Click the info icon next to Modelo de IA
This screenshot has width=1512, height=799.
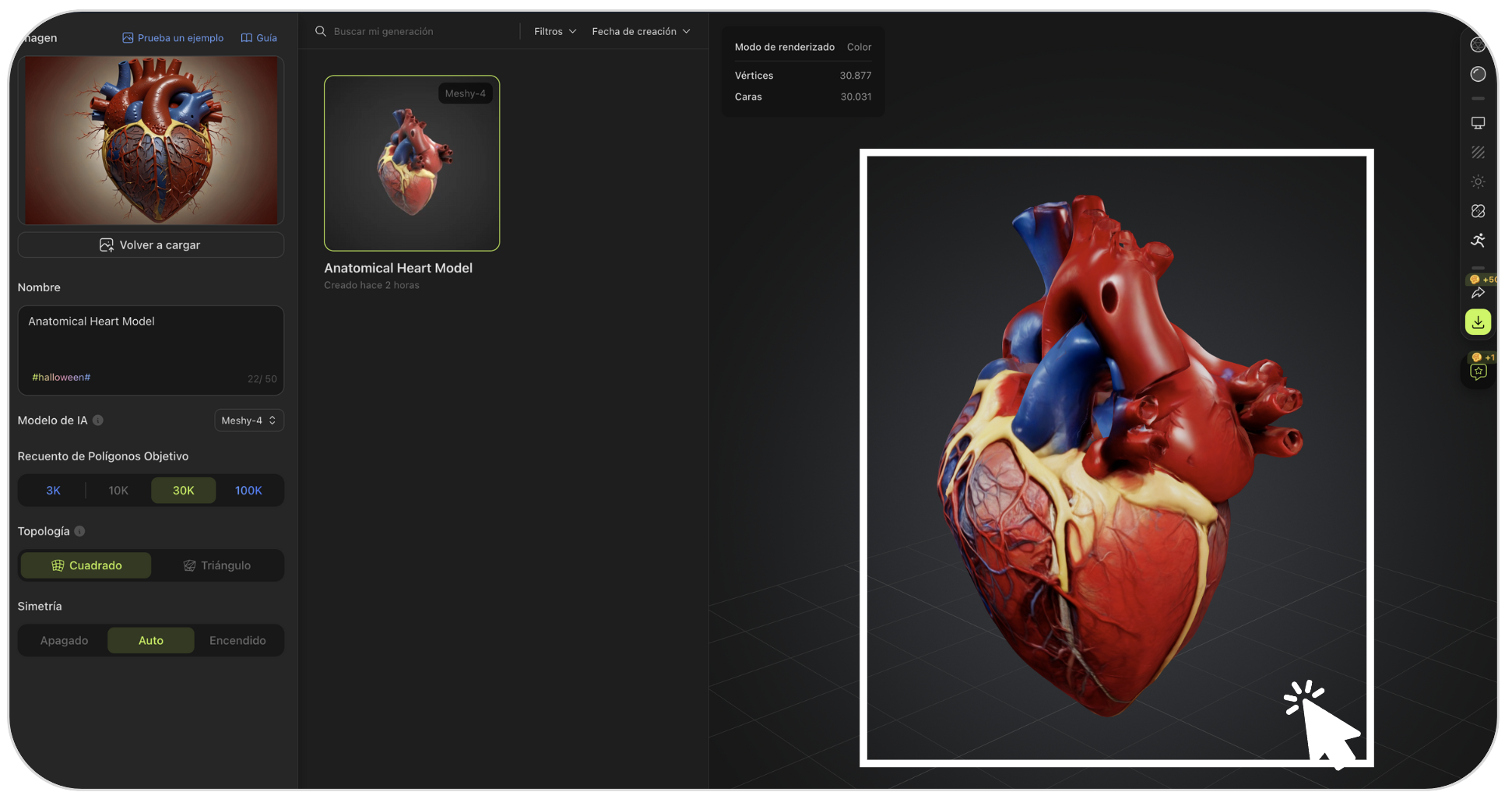tap(98, 421)
